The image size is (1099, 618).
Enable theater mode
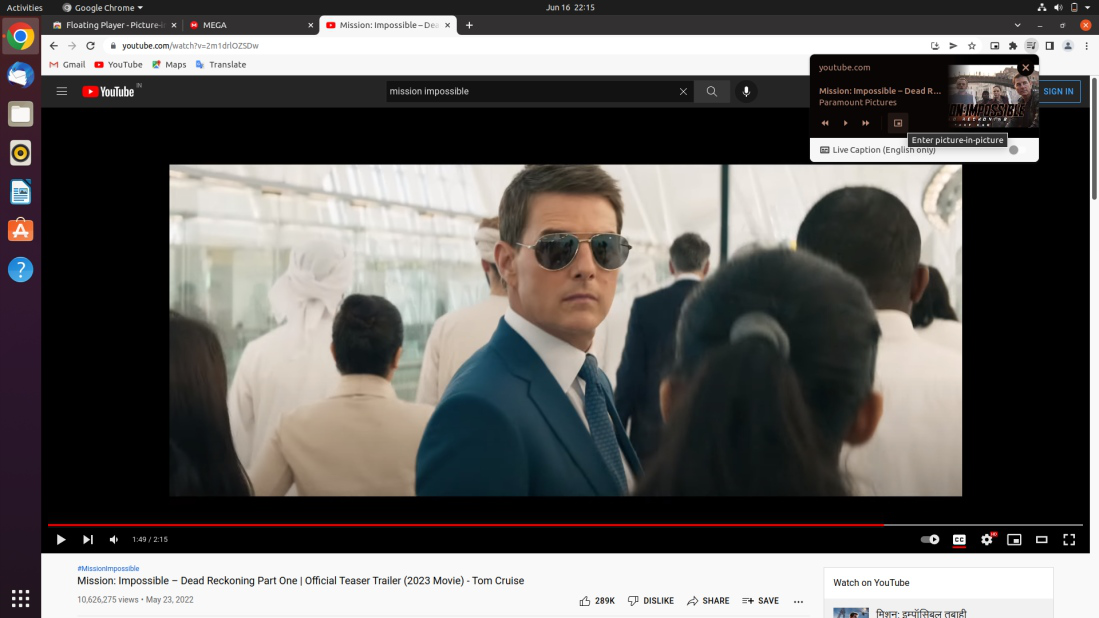(1042, 540)
